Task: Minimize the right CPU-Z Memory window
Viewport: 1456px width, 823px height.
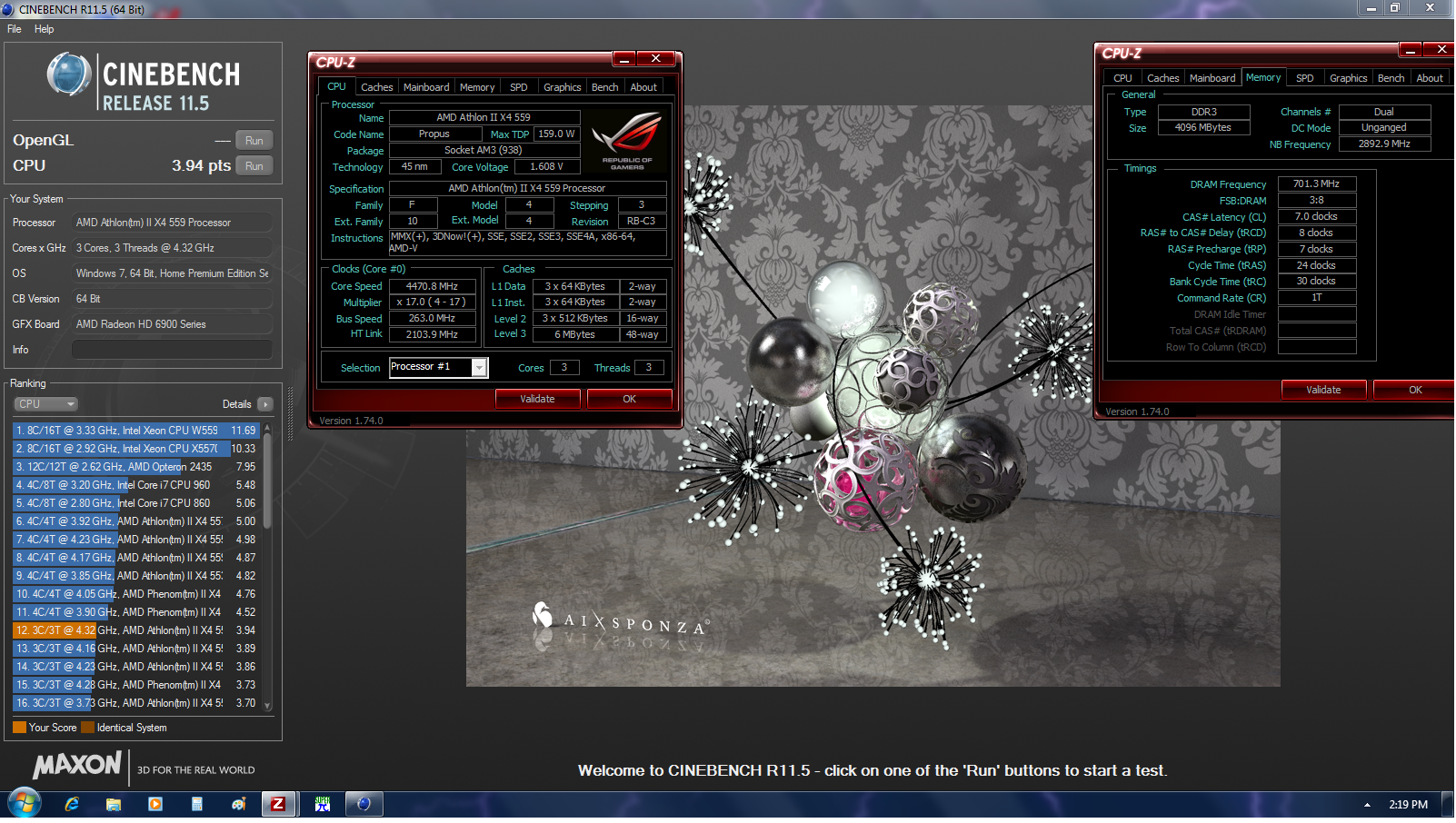Action: click(x=1411, y=50)
